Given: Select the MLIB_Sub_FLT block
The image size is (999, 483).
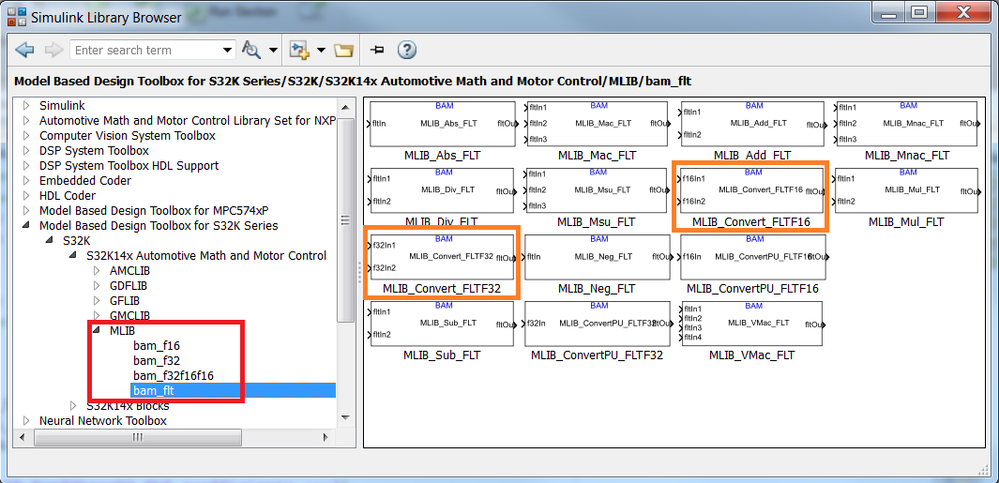Looking at the screenshot, I should pos(442,324).
